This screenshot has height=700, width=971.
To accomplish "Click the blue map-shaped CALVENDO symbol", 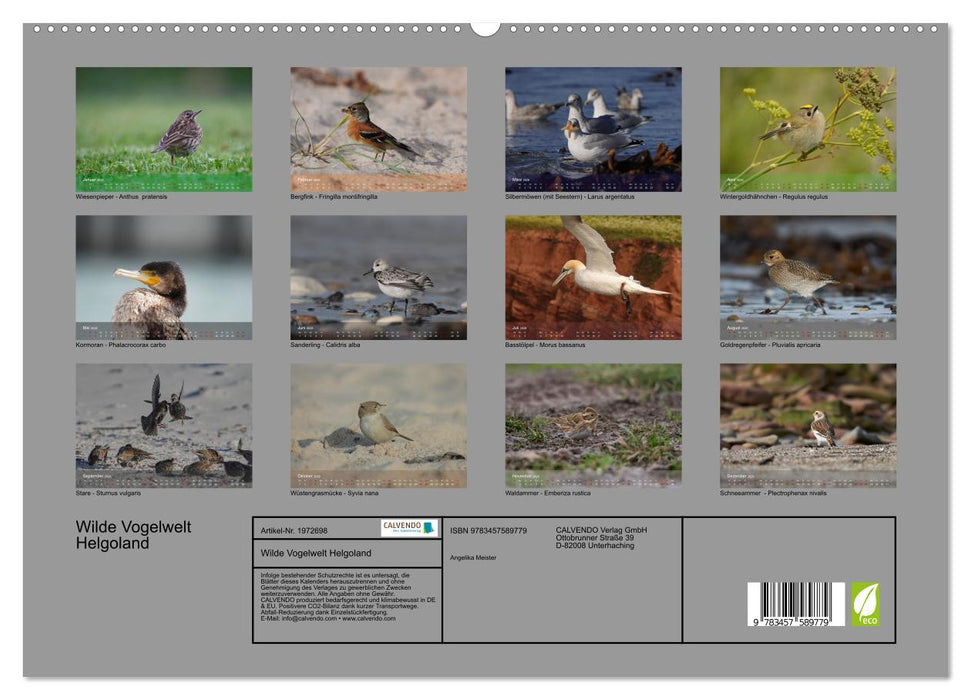I will 428,527.
